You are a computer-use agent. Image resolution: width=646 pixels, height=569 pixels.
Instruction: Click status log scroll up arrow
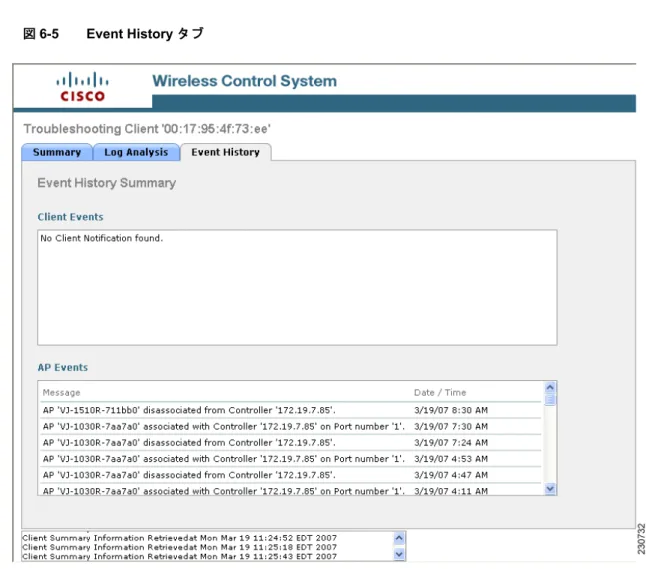pyautogui.click(x=399, y=538)
